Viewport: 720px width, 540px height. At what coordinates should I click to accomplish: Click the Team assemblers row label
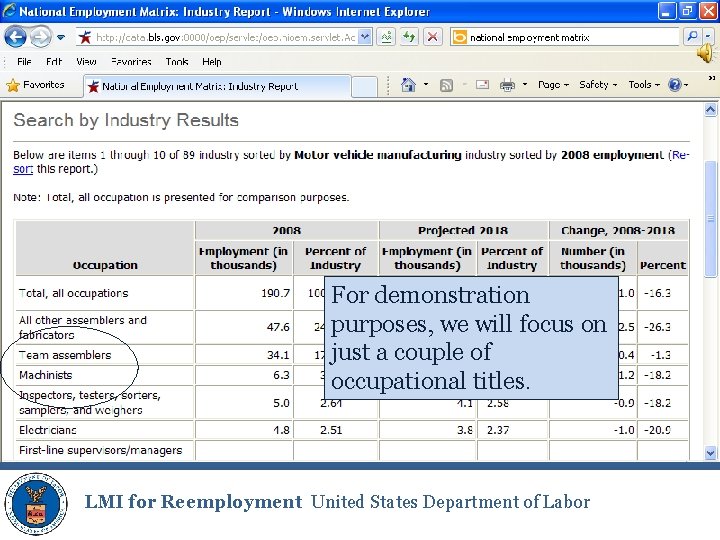tap(65, 355)
